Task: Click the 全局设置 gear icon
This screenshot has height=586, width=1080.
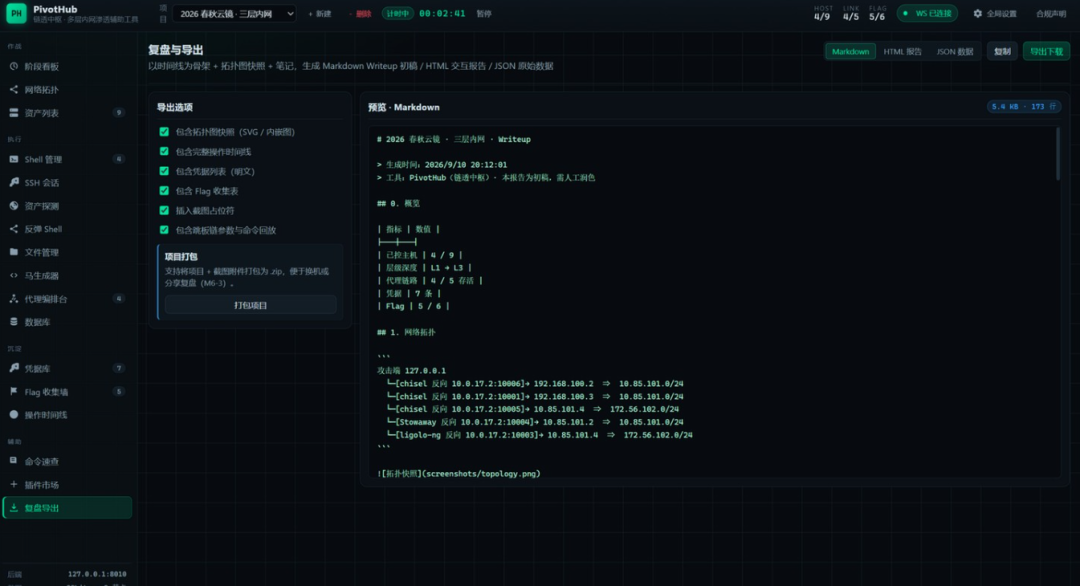Action: (x=977, y=13)
